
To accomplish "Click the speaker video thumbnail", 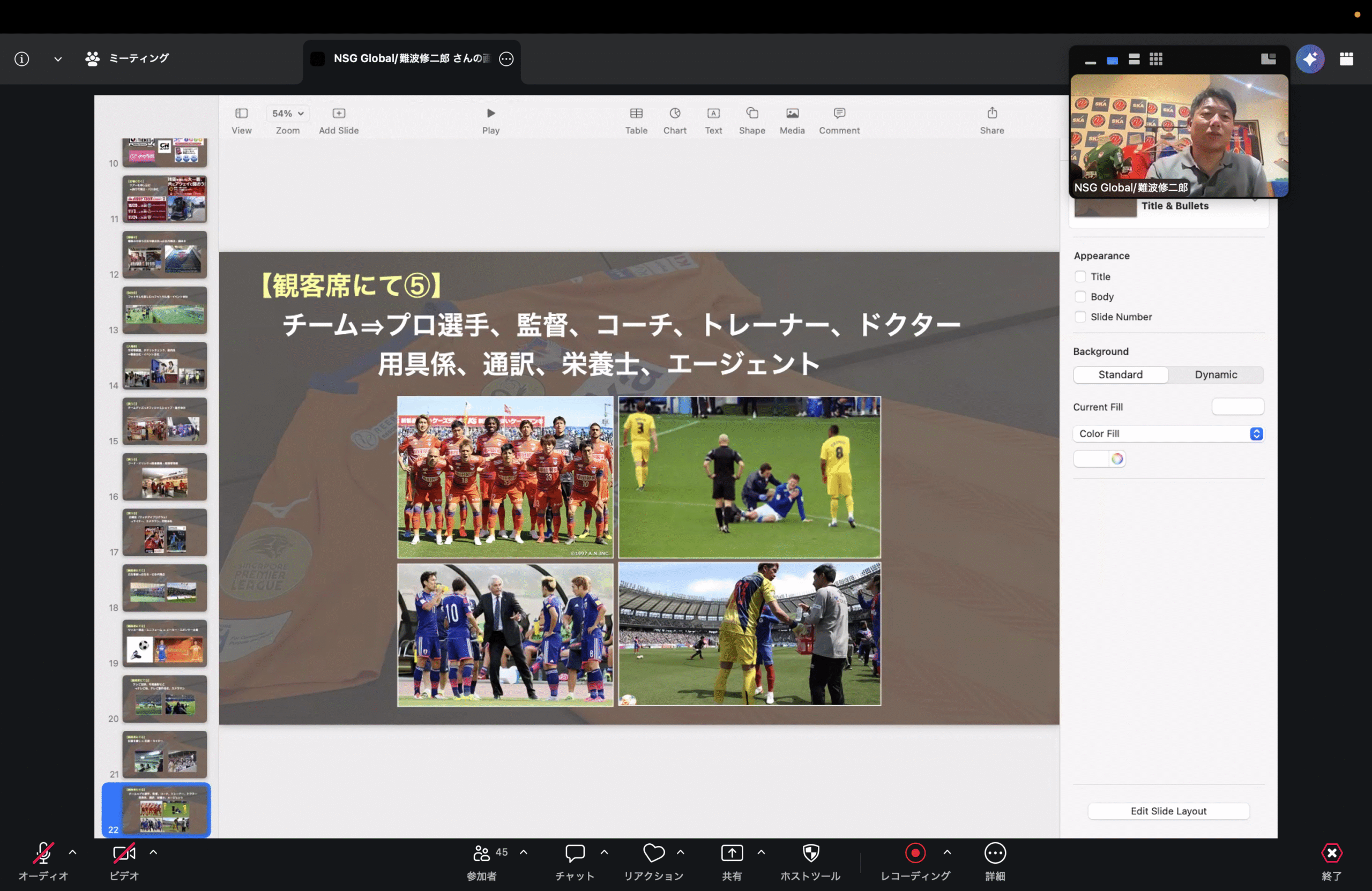I will 1179,136.
